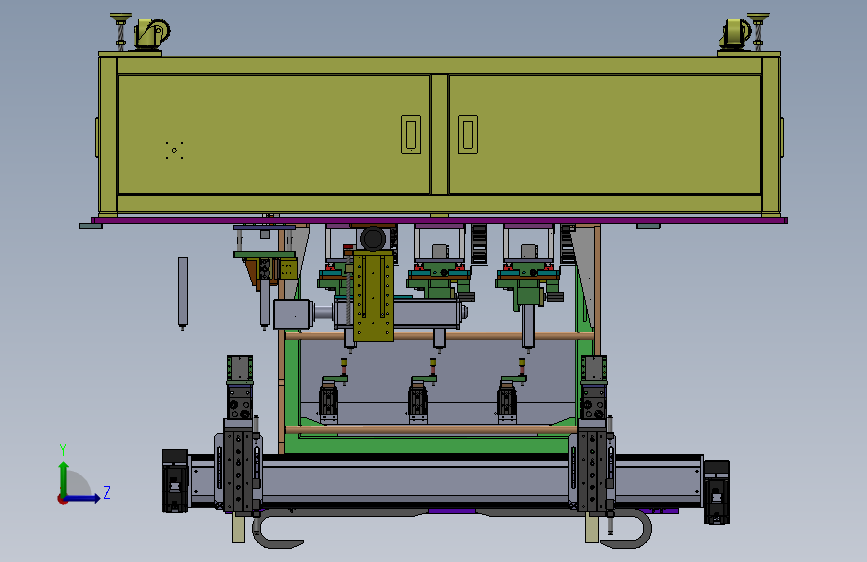Select the hole pattern on the left door
The width and height of the screenshot is (867, 562).
click(174, 150)
